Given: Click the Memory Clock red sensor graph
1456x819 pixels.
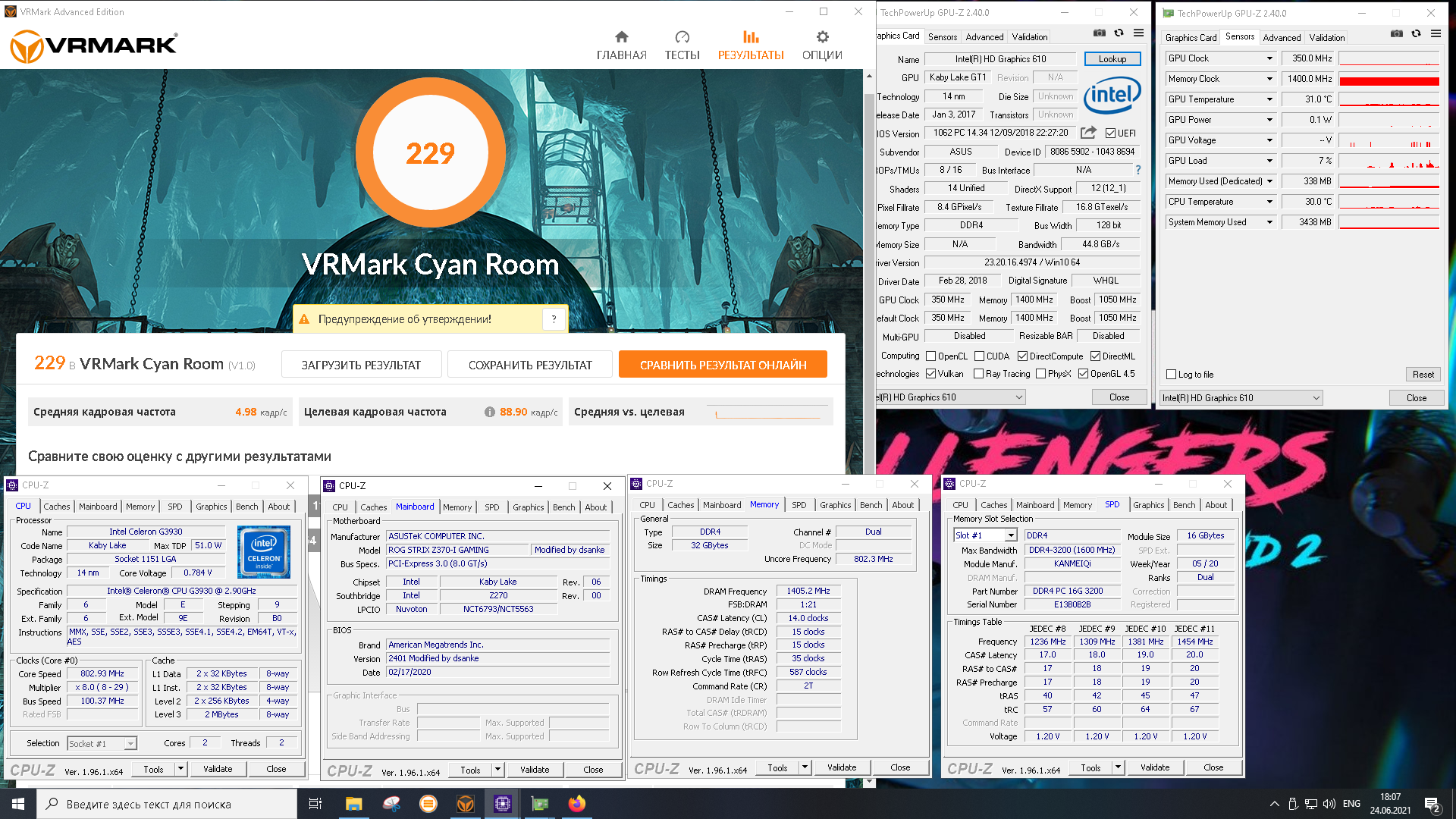Looking at the screenshot, I should [1389, 79].
